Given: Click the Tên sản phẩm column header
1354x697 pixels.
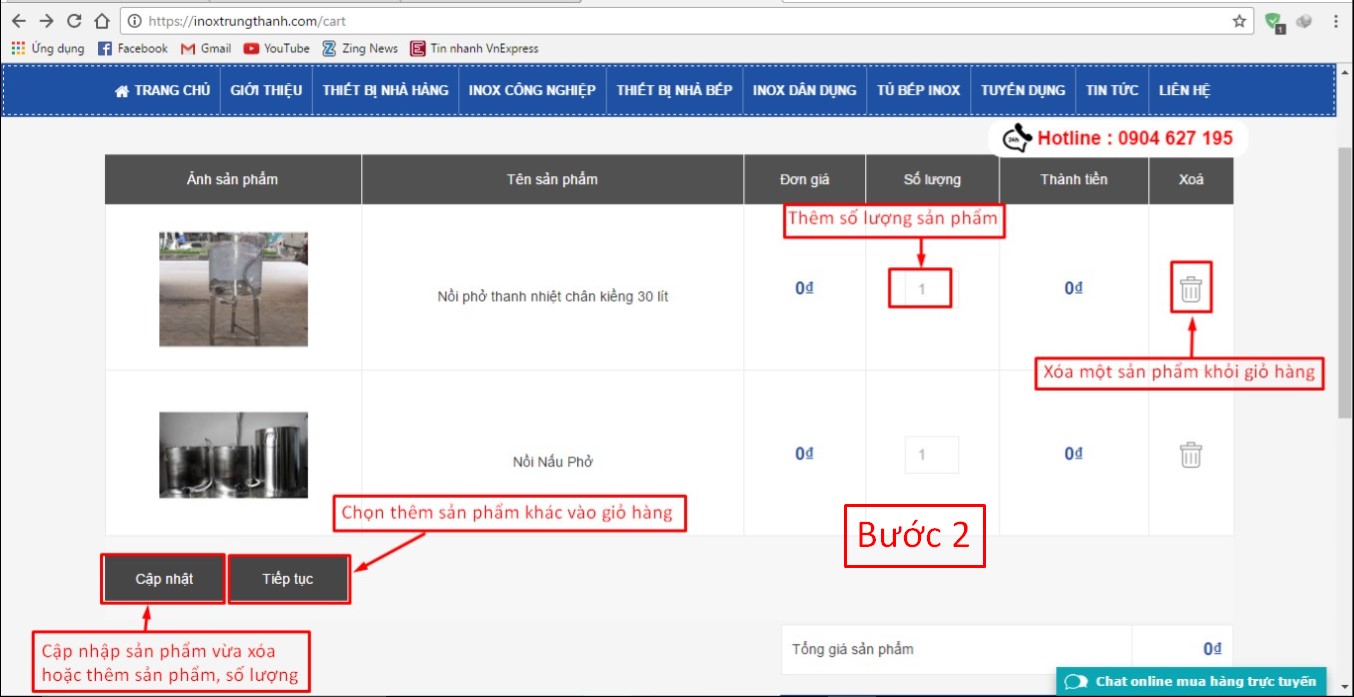Looking at the screenshot, I should (552, 179).
